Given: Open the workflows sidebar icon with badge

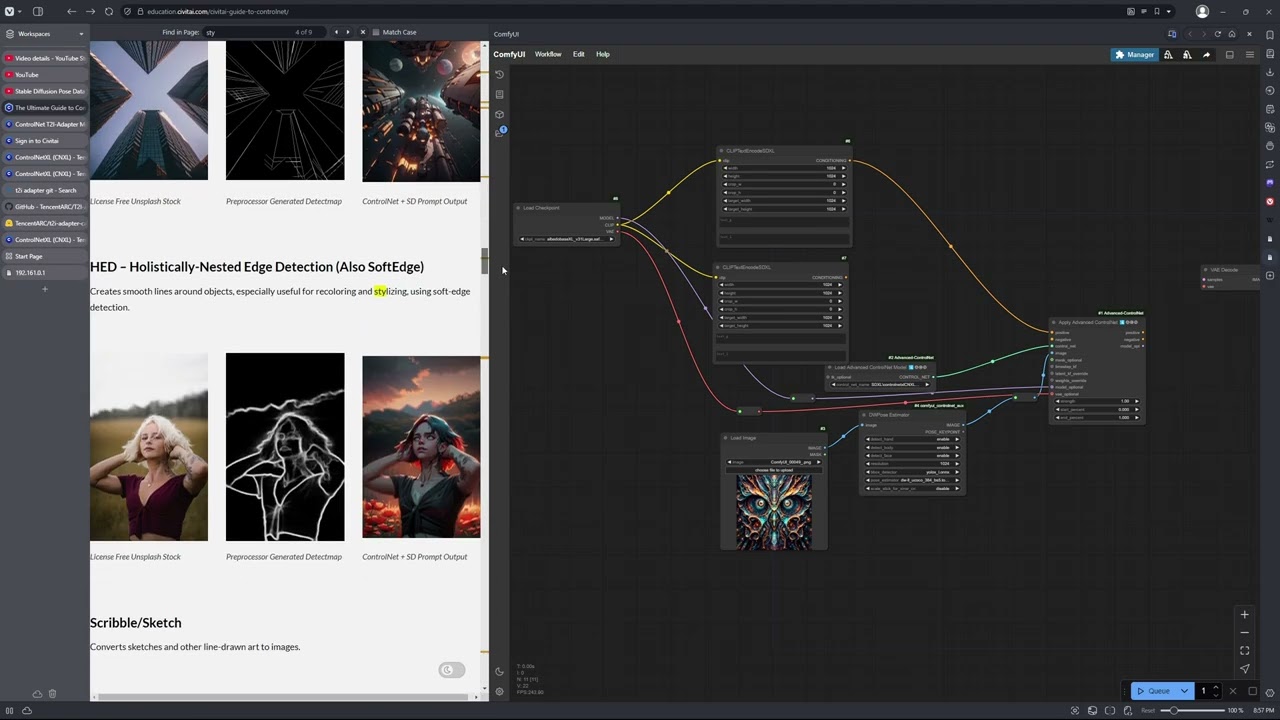Looking at the screenshot, I should tap(500, 132).
